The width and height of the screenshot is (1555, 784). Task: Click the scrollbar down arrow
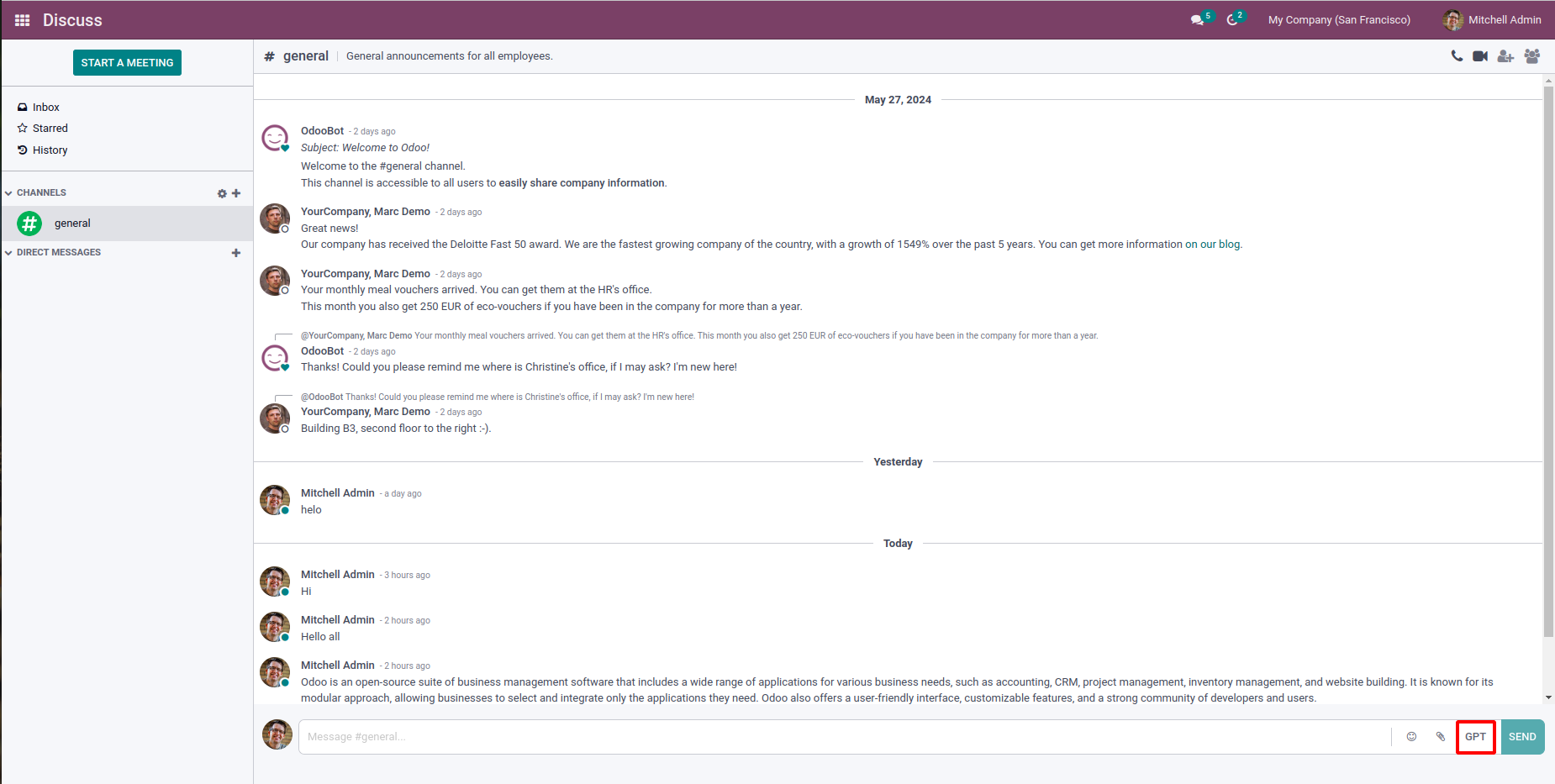click(1548, 697)
